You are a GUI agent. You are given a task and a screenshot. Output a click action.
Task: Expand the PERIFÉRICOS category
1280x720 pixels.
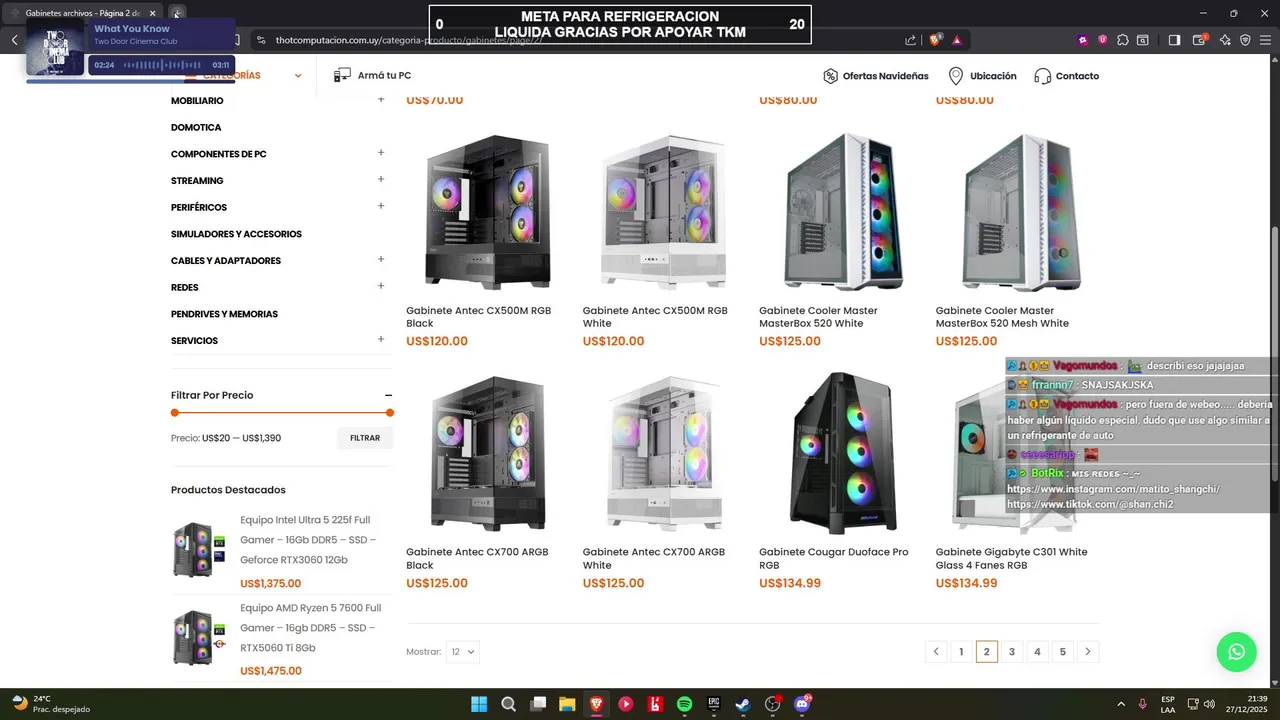click(x=381, y=206)
